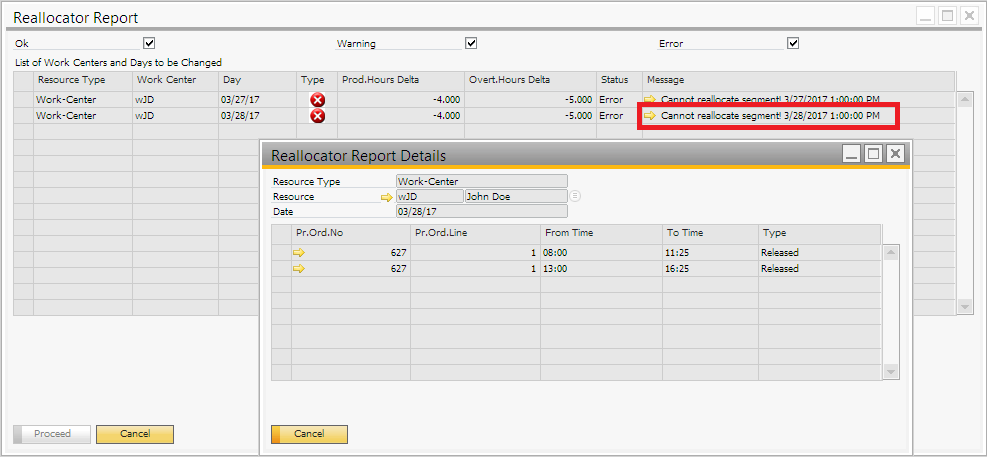Click the Date field showing 03/28/17
Image resolution: width=987 pixels, height=457 pixels.
[x=481, y=212]
